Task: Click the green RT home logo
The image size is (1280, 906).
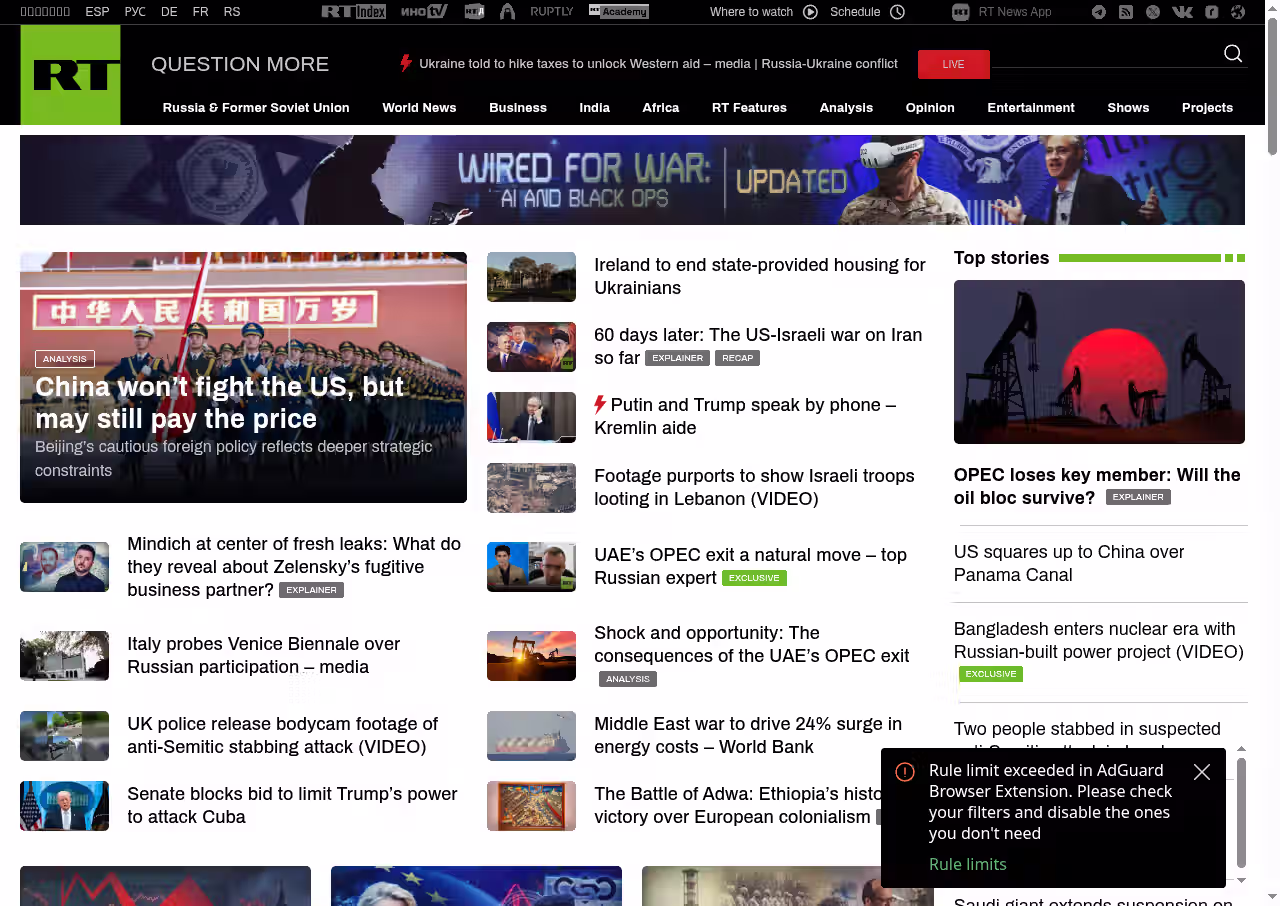Action: [70, 75]
